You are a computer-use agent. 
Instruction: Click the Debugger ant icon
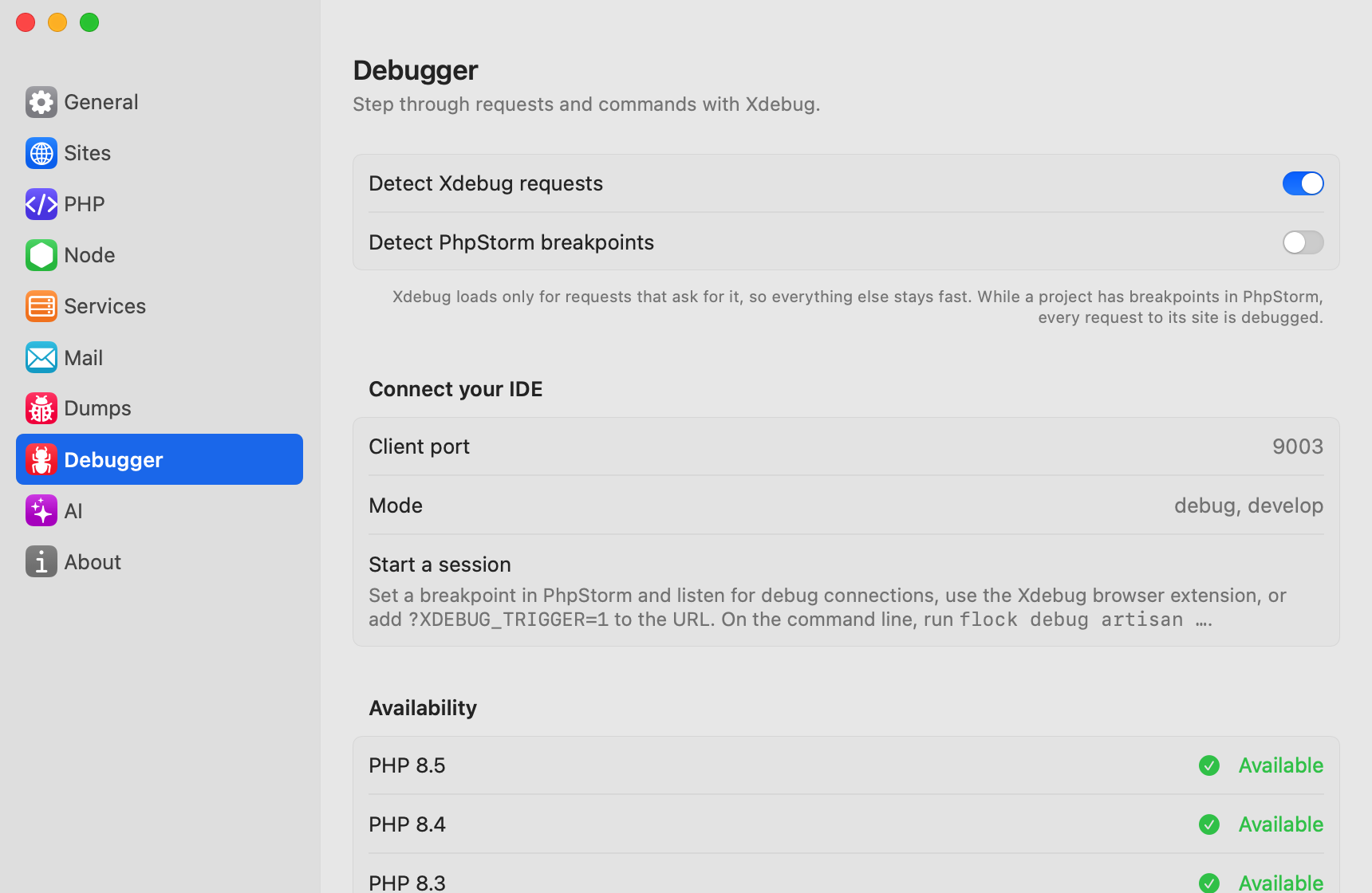pyautogui.click(x=41, y=459)
